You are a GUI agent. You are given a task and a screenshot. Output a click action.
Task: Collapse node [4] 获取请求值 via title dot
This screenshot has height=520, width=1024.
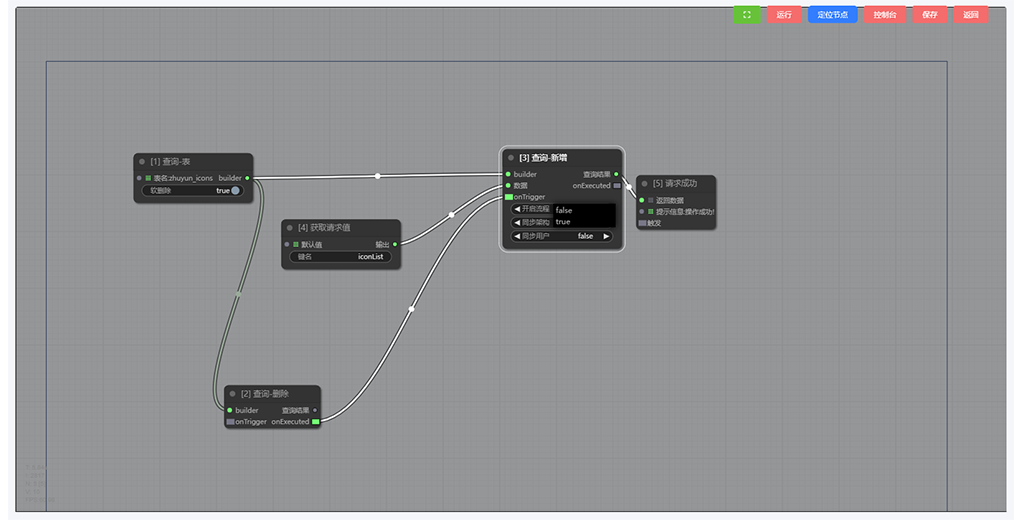[x=290, y=228]
